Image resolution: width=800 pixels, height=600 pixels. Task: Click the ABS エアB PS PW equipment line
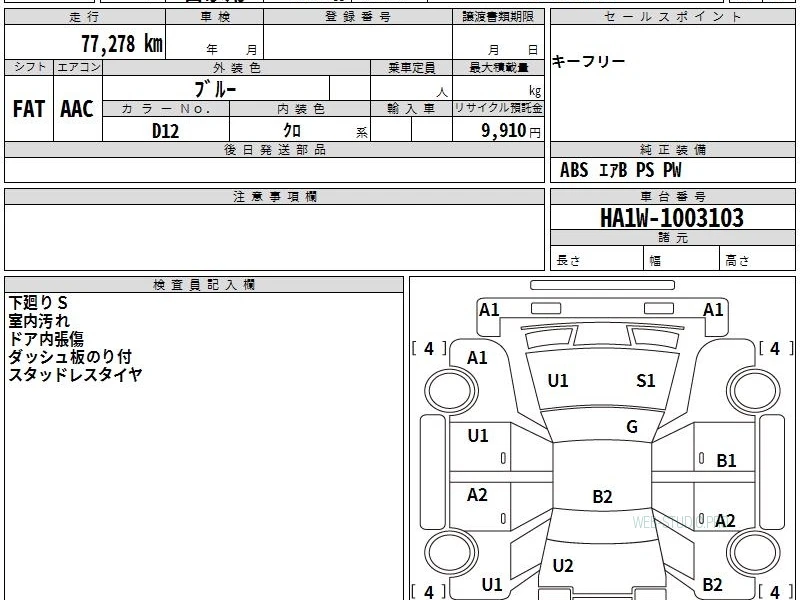620,170
